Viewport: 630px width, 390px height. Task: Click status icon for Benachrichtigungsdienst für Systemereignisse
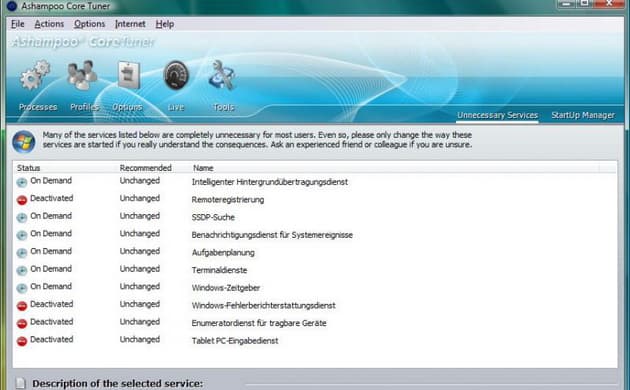coord(22,235)
